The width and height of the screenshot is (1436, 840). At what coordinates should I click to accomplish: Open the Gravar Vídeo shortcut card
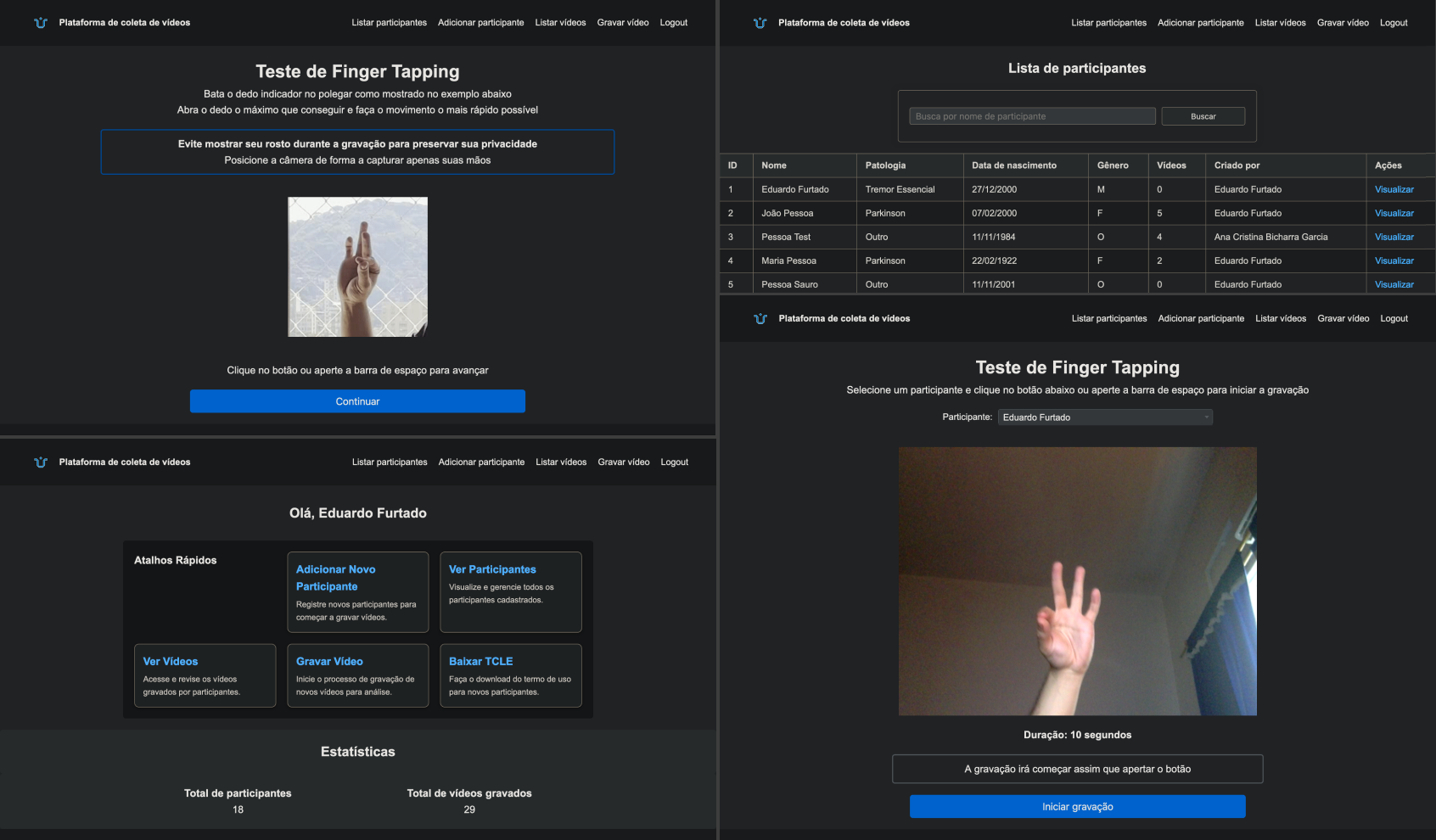click(358, 675)
